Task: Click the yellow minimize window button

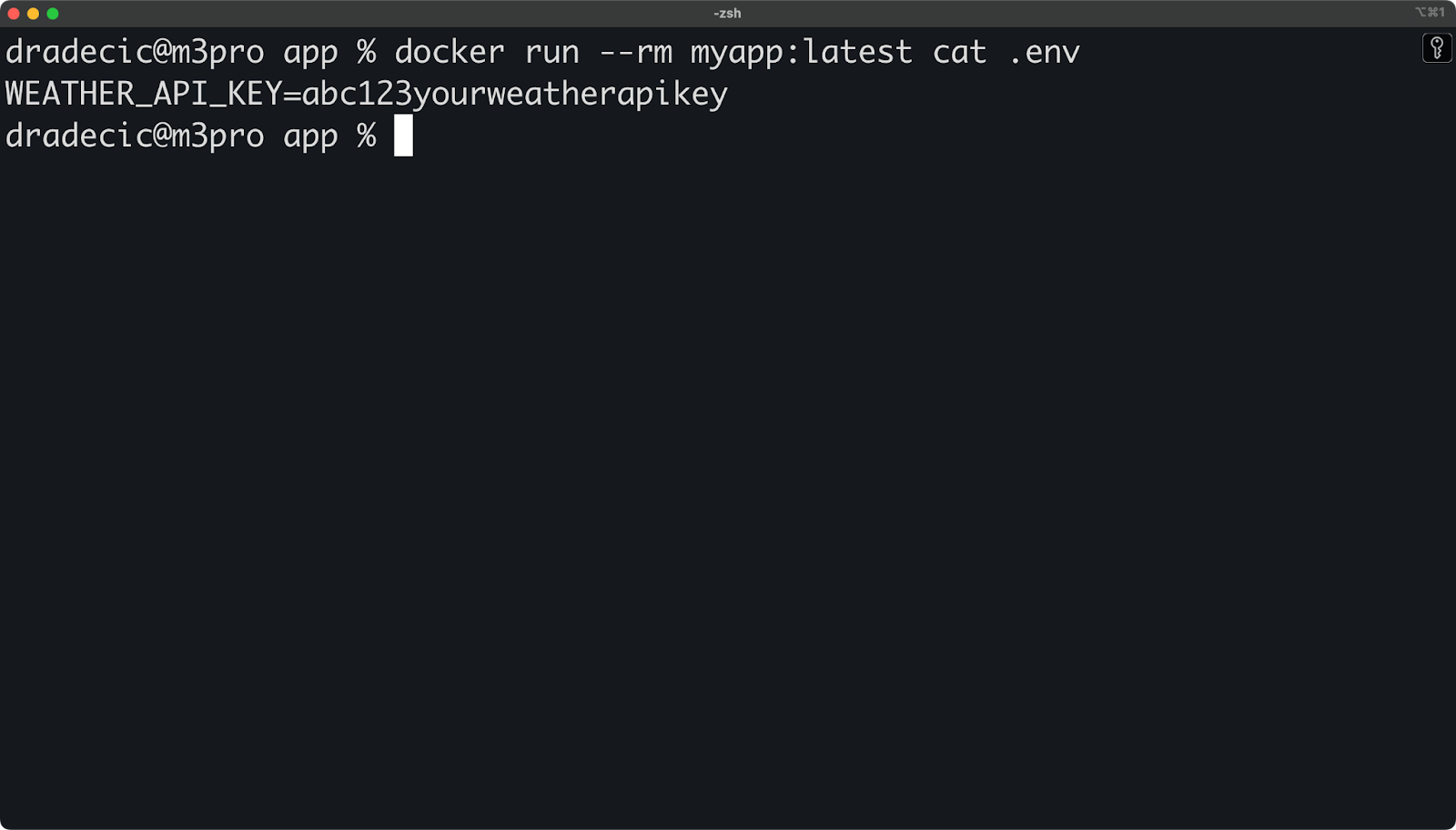Action: coord(33,14)
